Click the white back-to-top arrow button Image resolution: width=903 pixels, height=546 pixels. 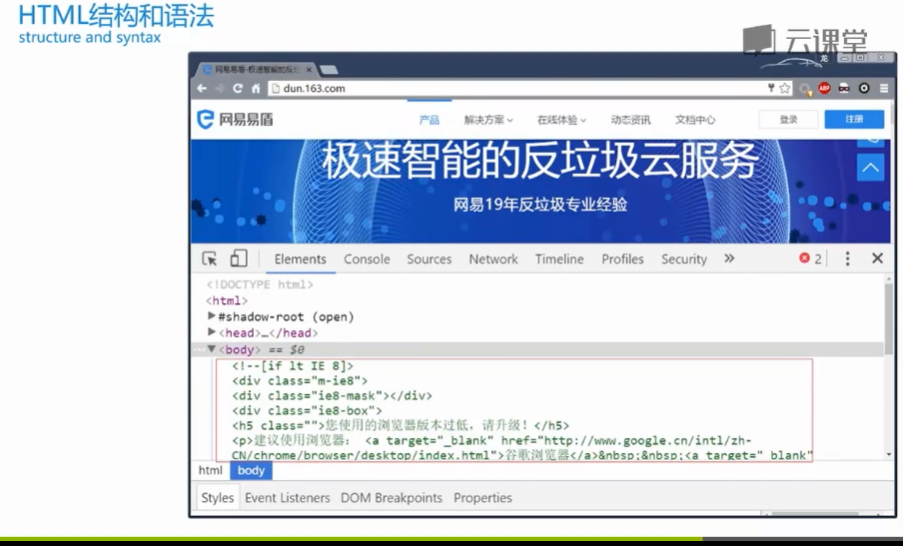point(870,168)
